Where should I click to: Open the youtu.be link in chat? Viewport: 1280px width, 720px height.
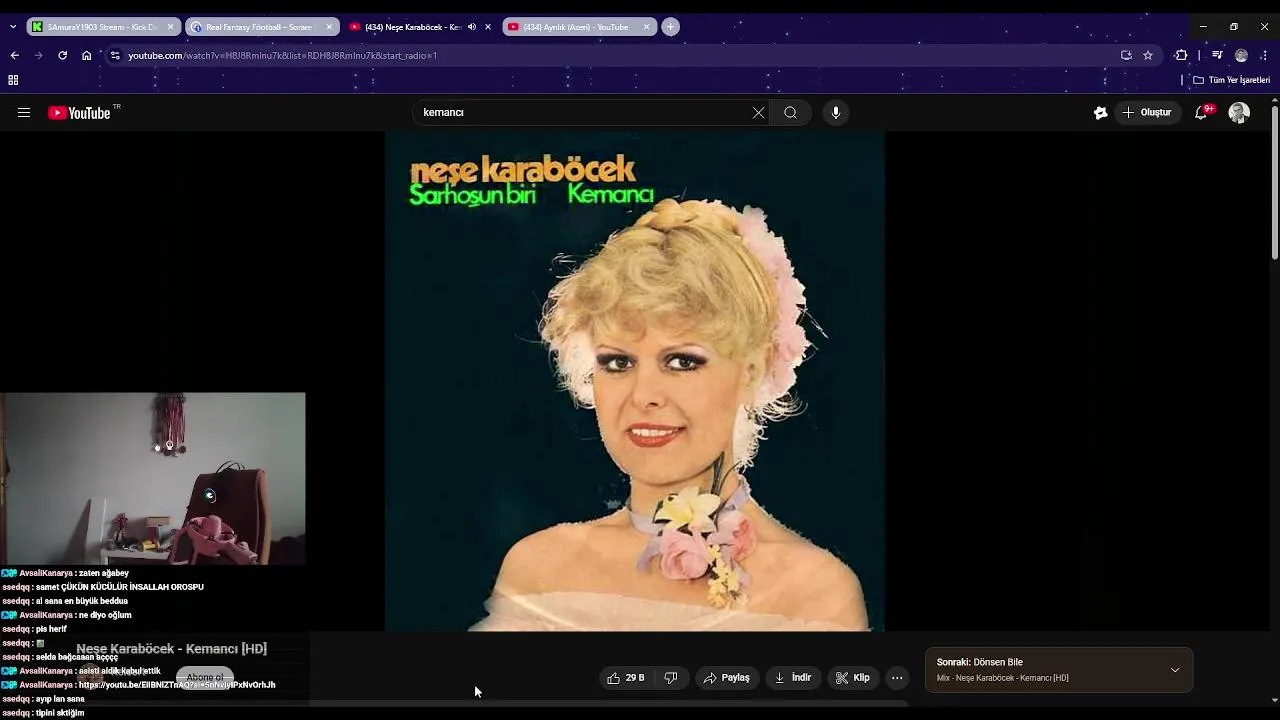point(177,685)
